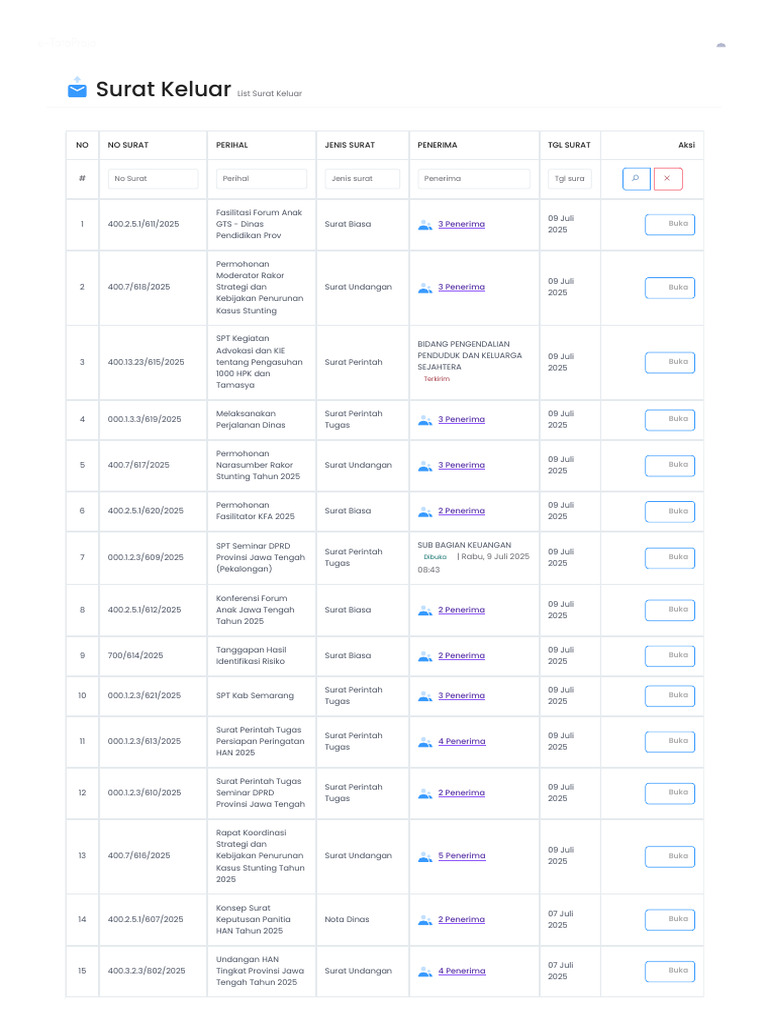Click recipients icon for letter 700/614/2025
768x1024 pixels.
click(425, 656)
